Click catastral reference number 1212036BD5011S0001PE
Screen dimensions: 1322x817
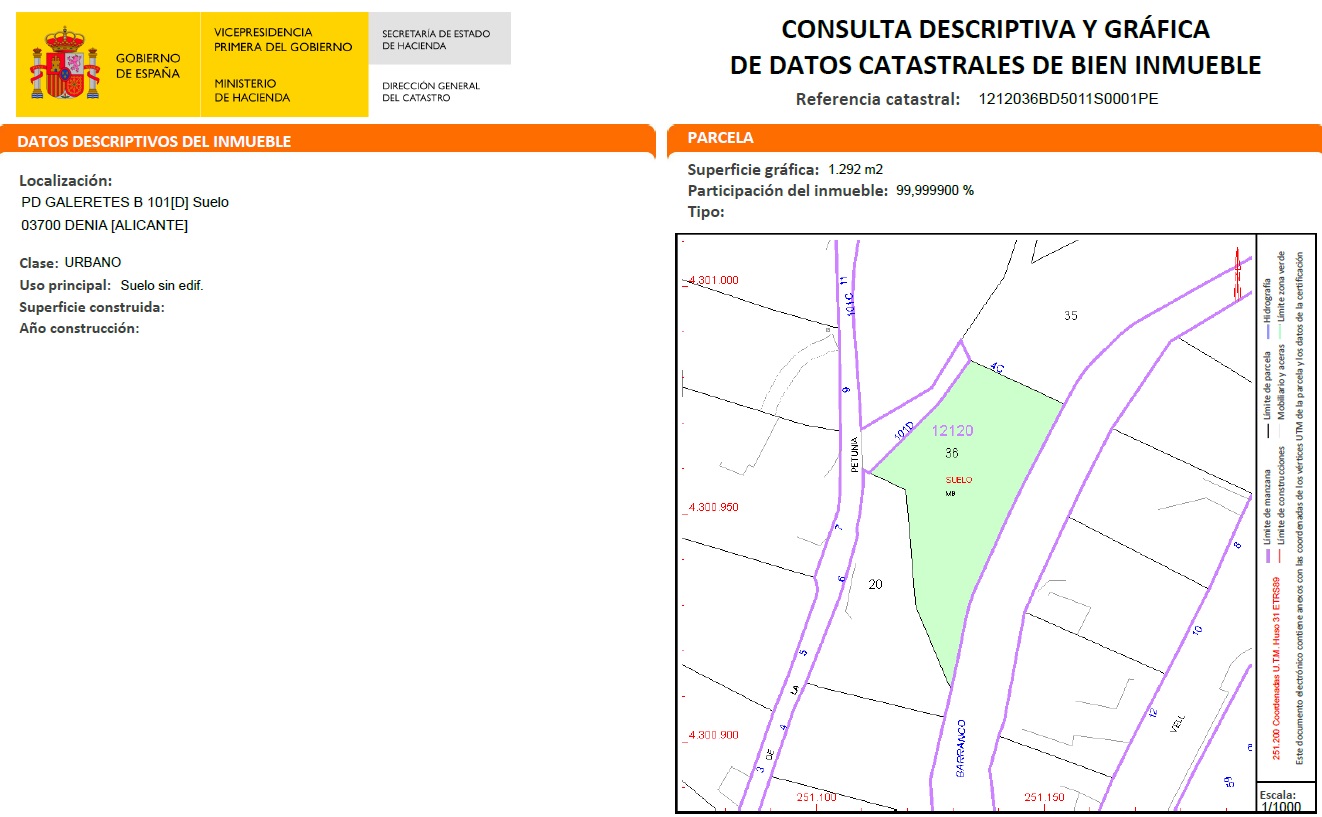point(1068,99)
